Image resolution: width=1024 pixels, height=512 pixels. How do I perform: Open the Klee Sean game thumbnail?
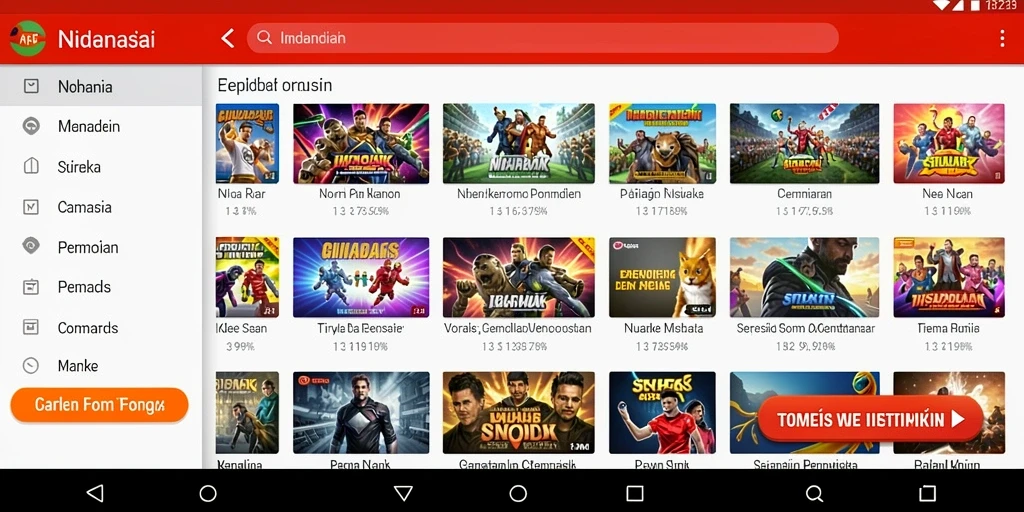(248, 278)
